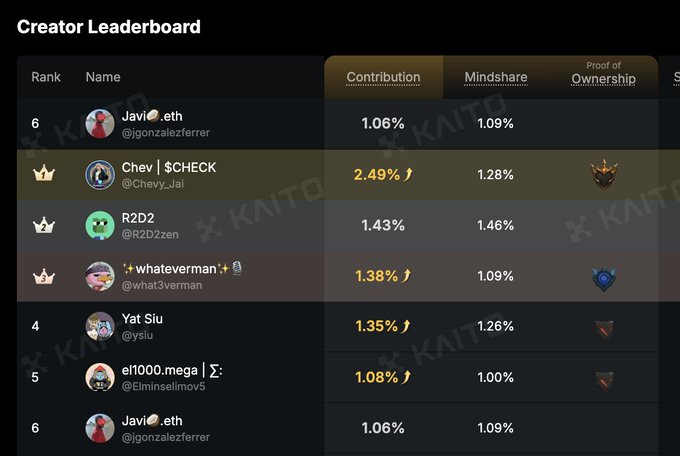This screenshot has height=456, width=680.
Task: Select the Proof of Ownership column header
Action: [603, 75]
